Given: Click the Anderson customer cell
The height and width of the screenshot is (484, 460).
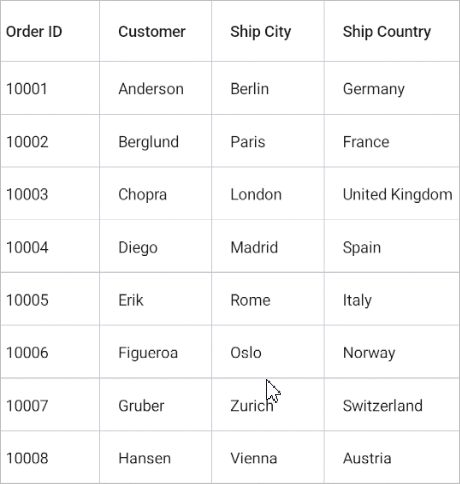Looking at the screenshot, I should (x=155, y=88).
